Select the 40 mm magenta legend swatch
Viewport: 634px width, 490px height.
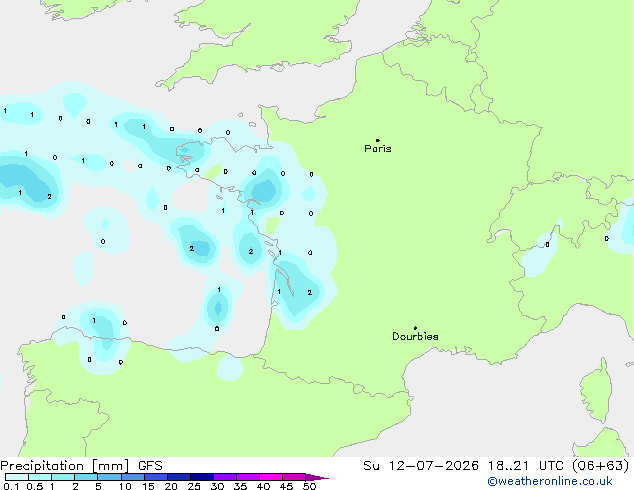coord(271,477)
